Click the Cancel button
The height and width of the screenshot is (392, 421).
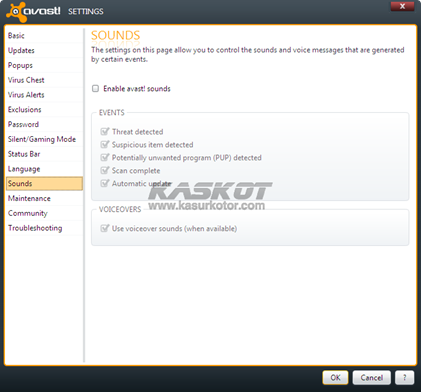click(372, 377)
